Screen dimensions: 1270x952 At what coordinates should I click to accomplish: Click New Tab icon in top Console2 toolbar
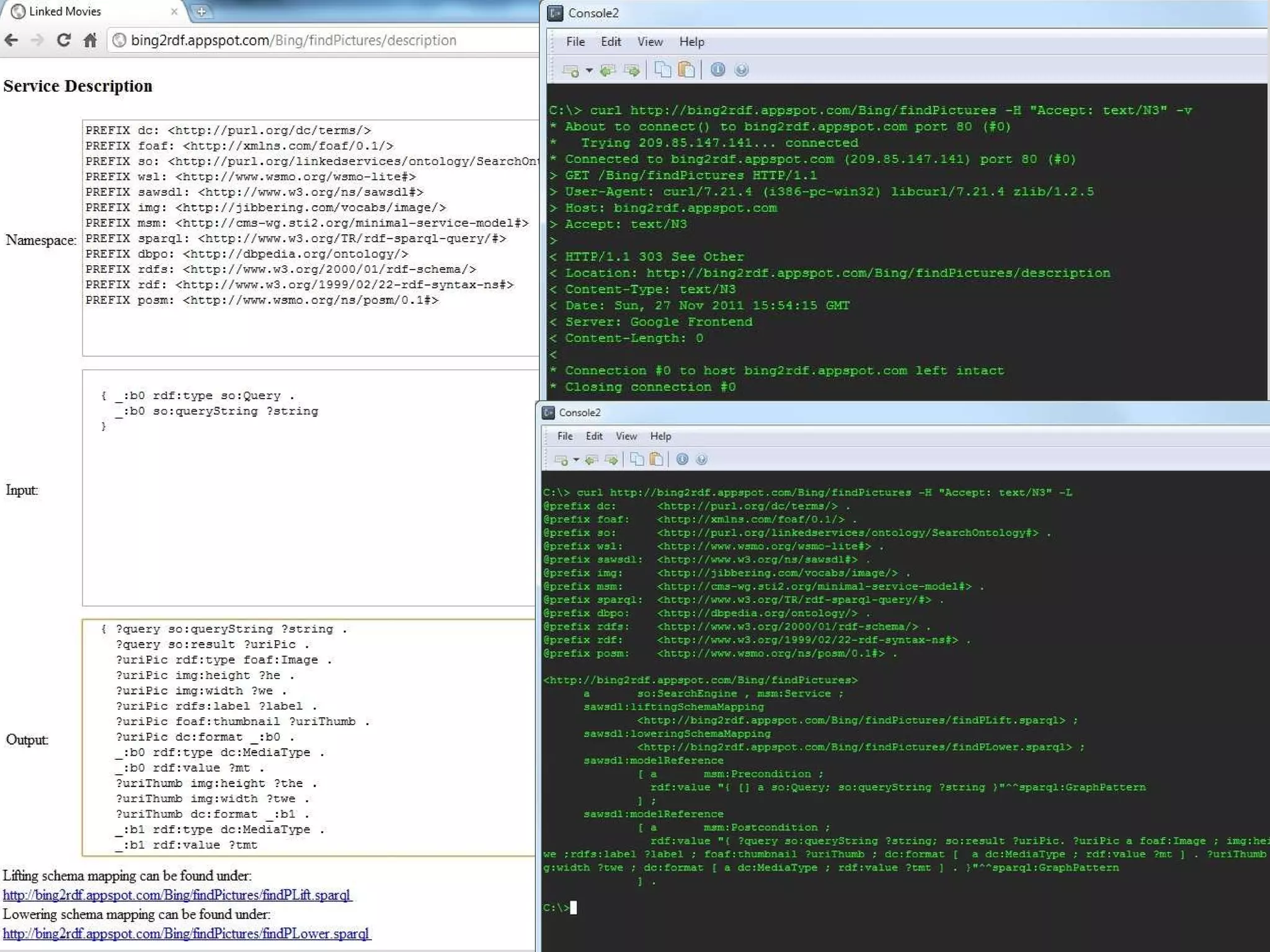(x=570, y=70)
